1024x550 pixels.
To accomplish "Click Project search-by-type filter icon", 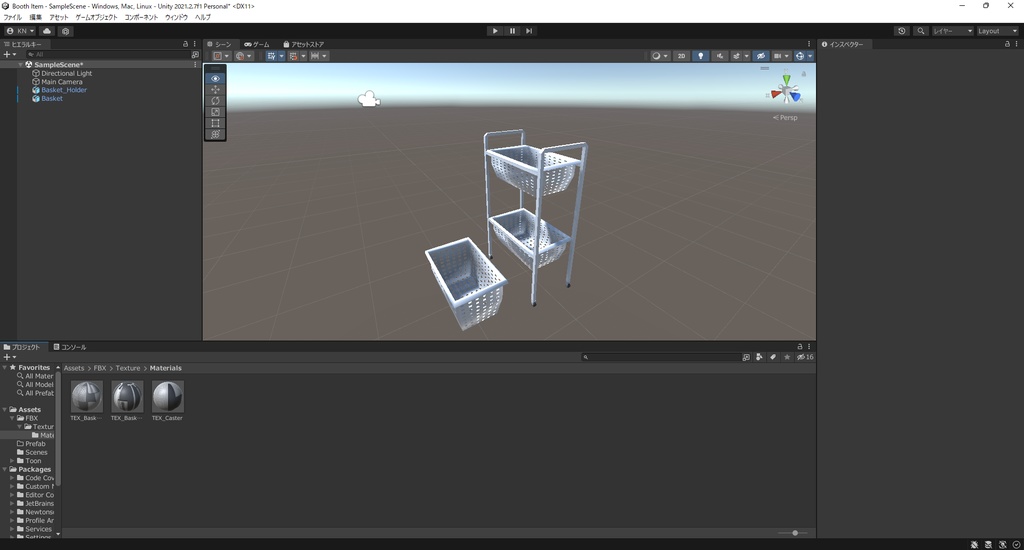I will pos(759,357).
